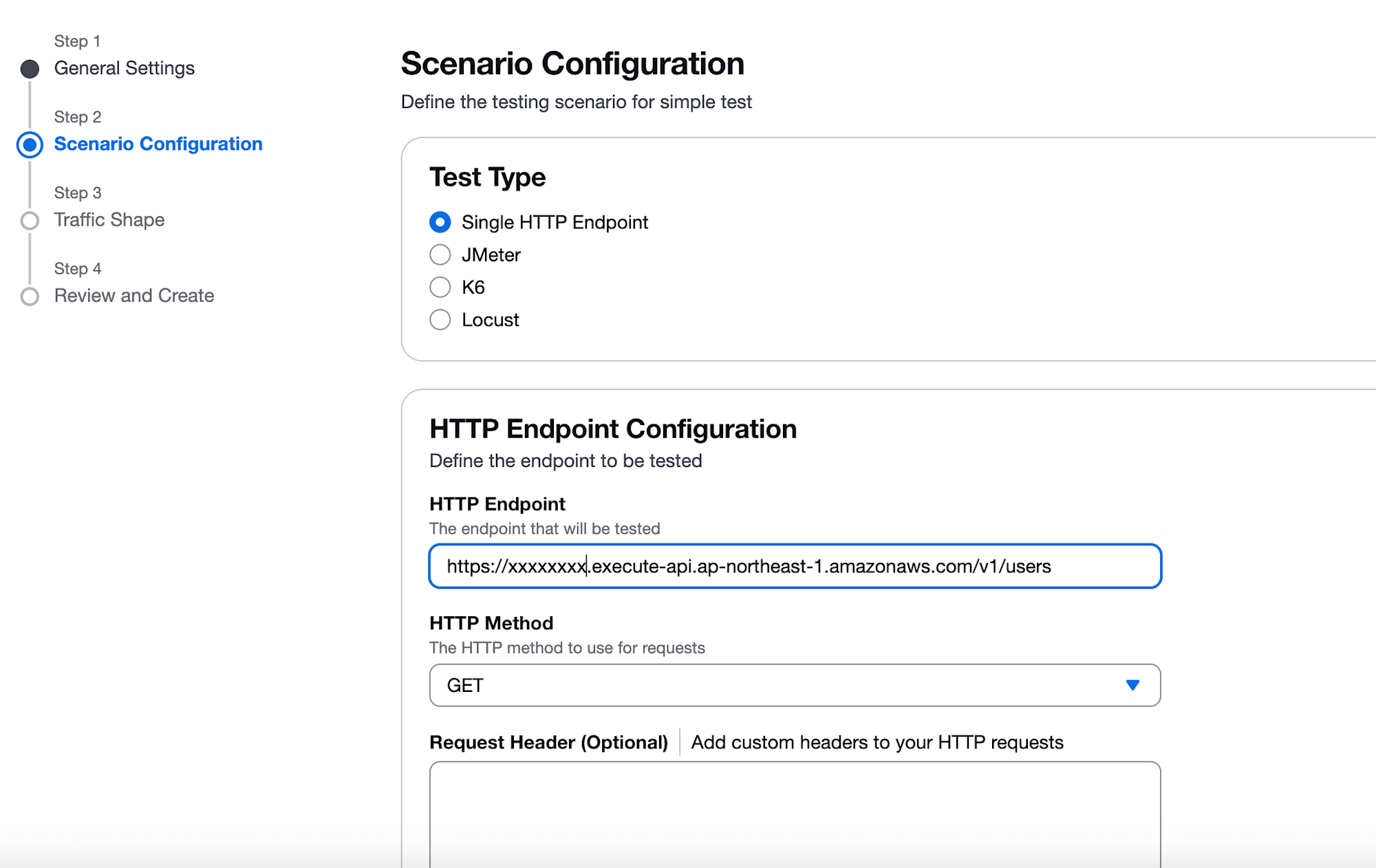
Task: Navigate to Traffic Shape step
Action: click(109, 219)
